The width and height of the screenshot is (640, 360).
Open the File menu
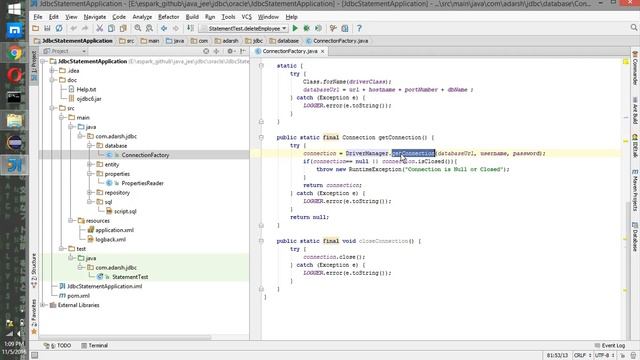pyautogui.click(x=38, y=17)
